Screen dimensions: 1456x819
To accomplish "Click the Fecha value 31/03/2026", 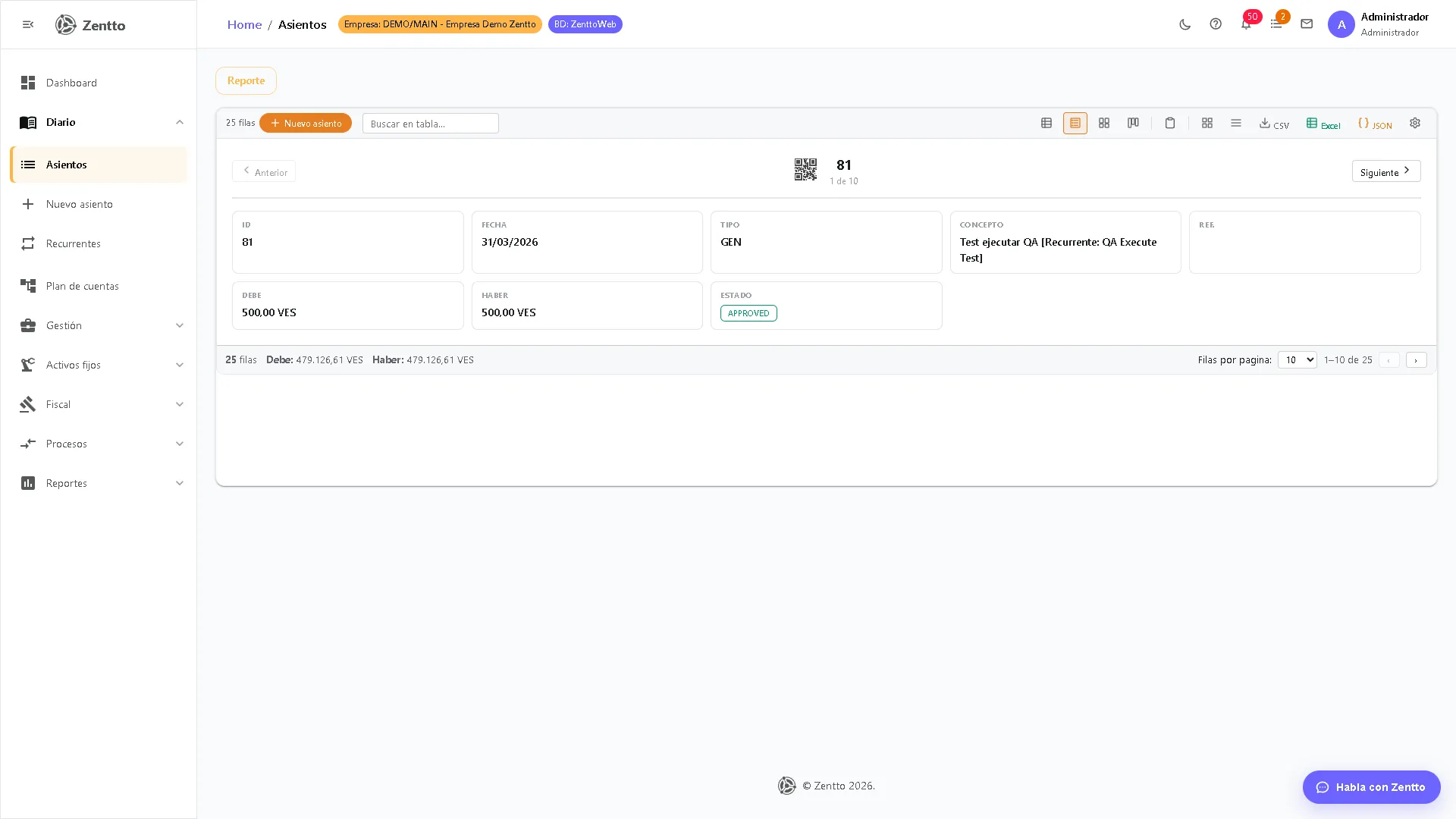I will tap(510, 242).
